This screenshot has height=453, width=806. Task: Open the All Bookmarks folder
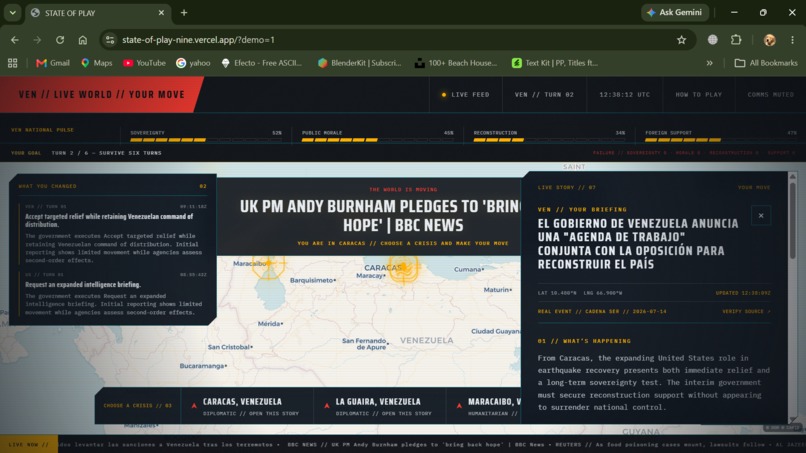tap(766, 63)
